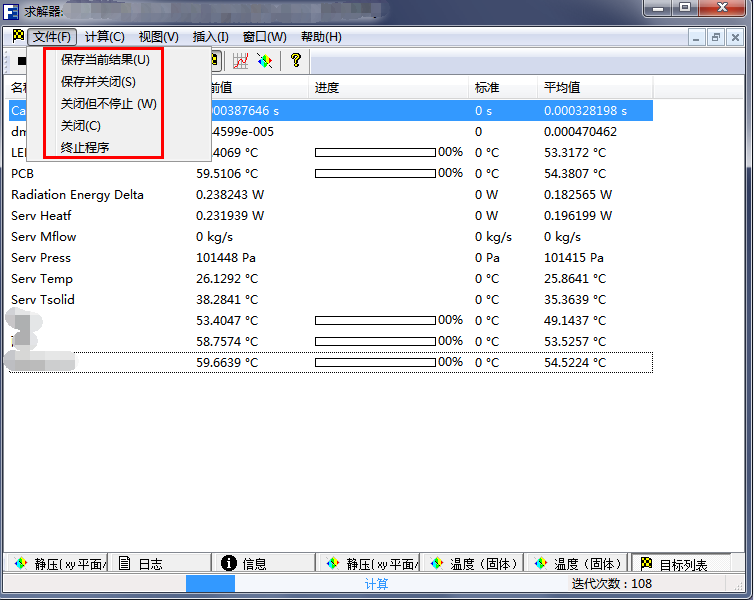This screenshot has height=600, width=754.
Task: Select the Serv Press row
Action: coord(331,258)
